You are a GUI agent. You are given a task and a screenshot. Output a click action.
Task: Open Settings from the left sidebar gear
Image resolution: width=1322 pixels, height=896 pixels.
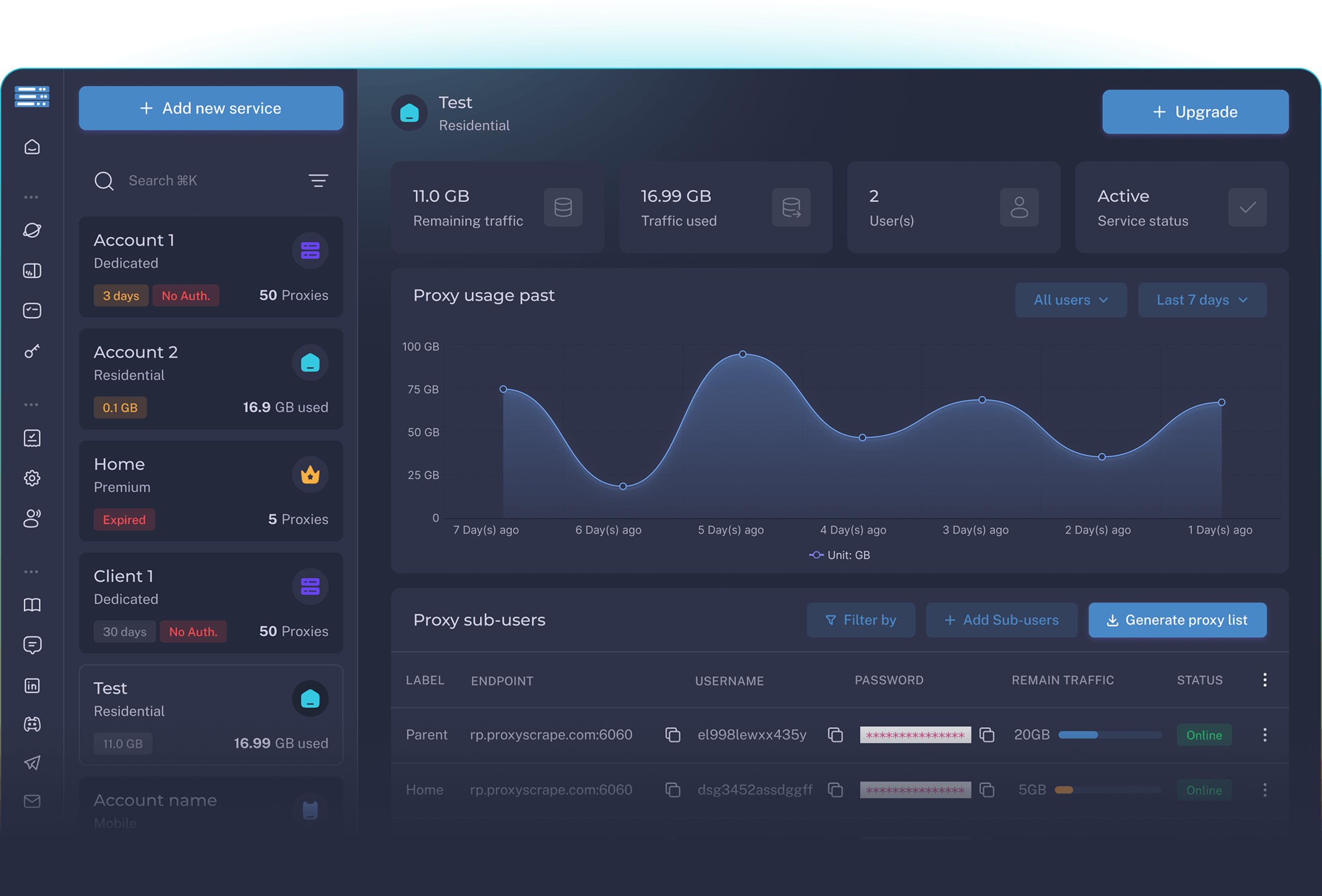[32, 478]
